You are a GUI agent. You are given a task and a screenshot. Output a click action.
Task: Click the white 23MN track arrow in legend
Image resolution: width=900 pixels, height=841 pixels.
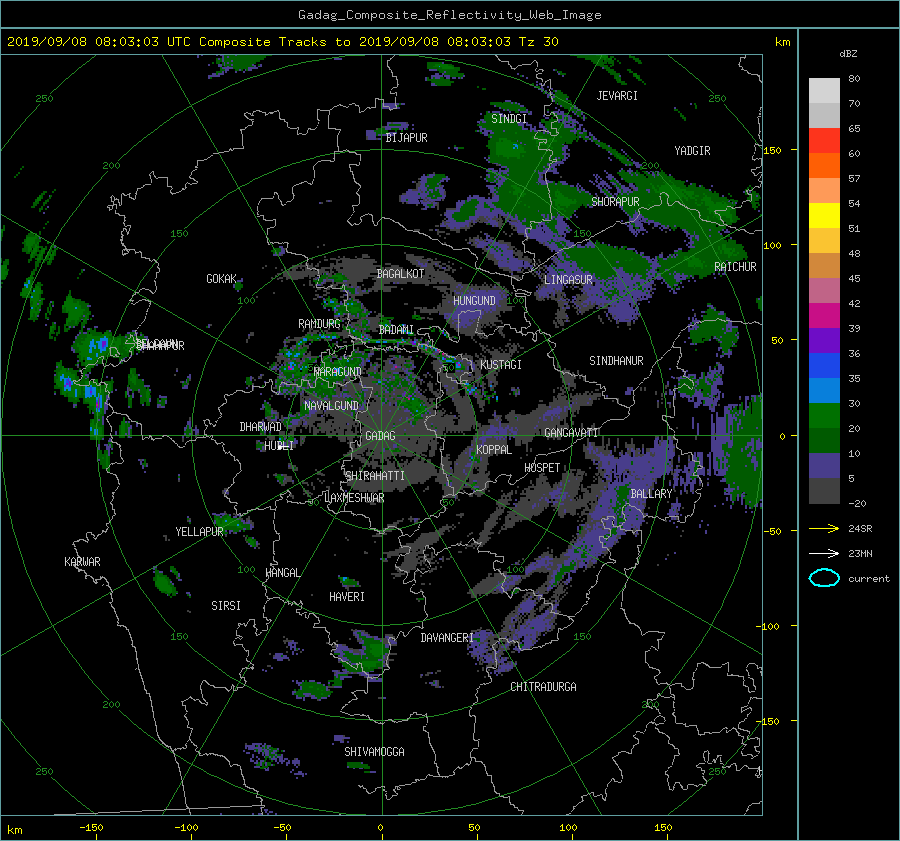(824, 553)
